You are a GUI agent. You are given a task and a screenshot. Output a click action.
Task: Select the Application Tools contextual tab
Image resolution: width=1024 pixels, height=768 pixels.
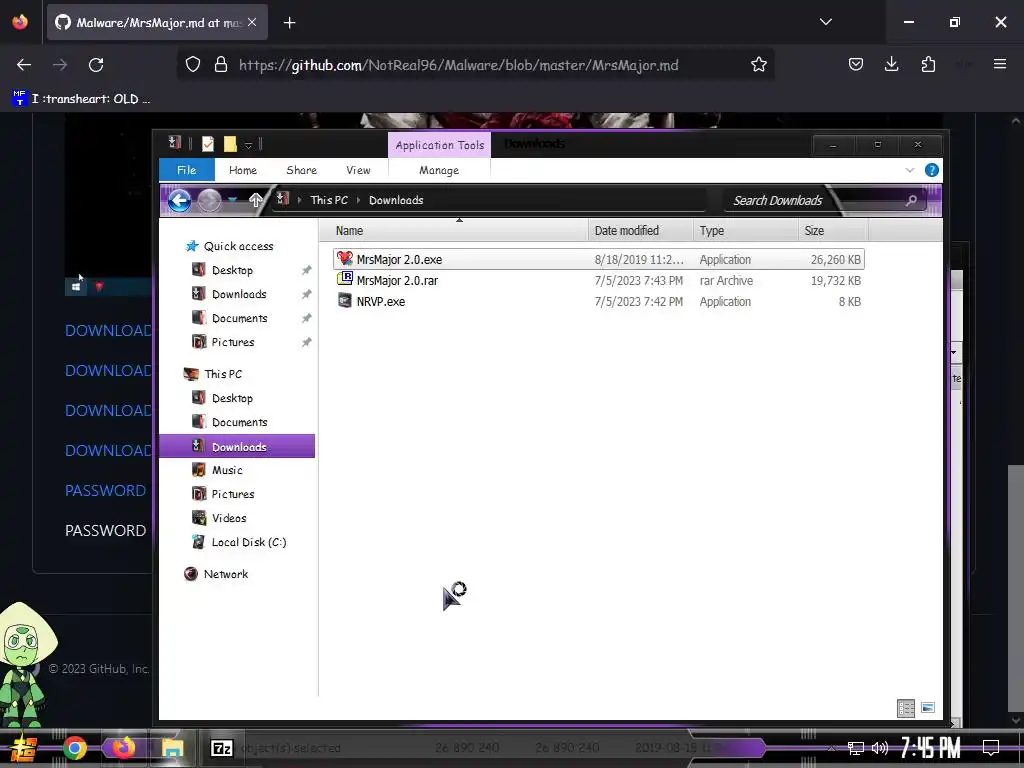(440, 145)
